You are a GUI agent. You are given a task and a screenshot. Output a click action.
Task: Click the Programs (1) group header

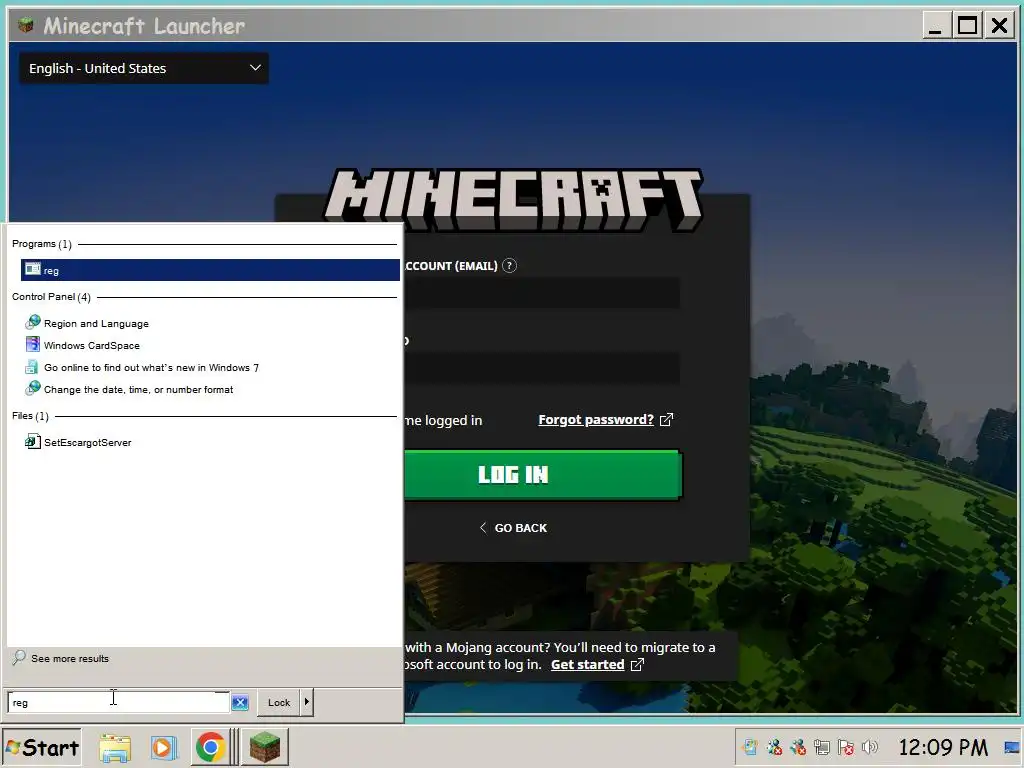pos(42,244)
